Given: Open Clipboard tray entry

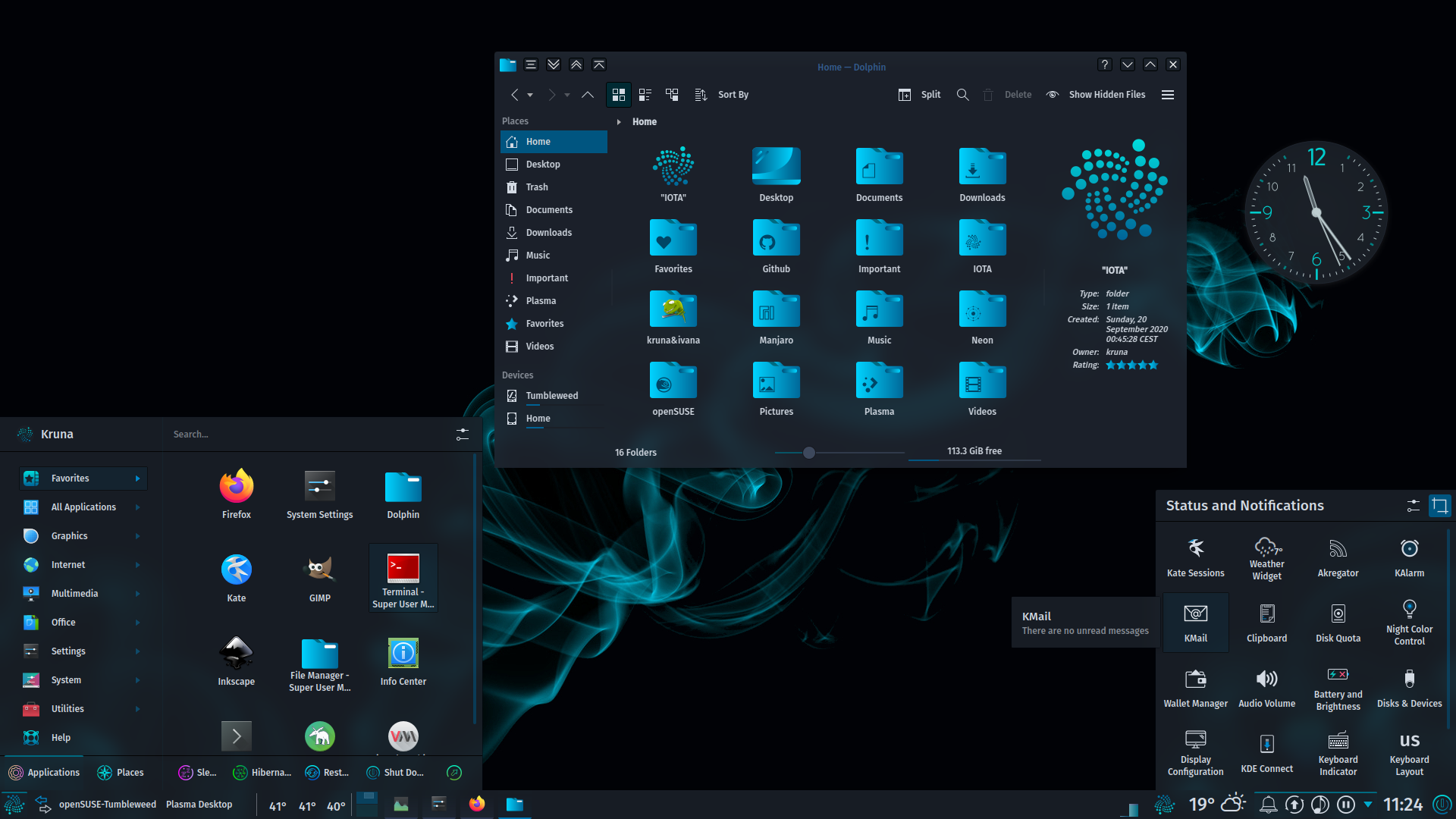Looking at the screenshot, I should [x=1267, y=623].
